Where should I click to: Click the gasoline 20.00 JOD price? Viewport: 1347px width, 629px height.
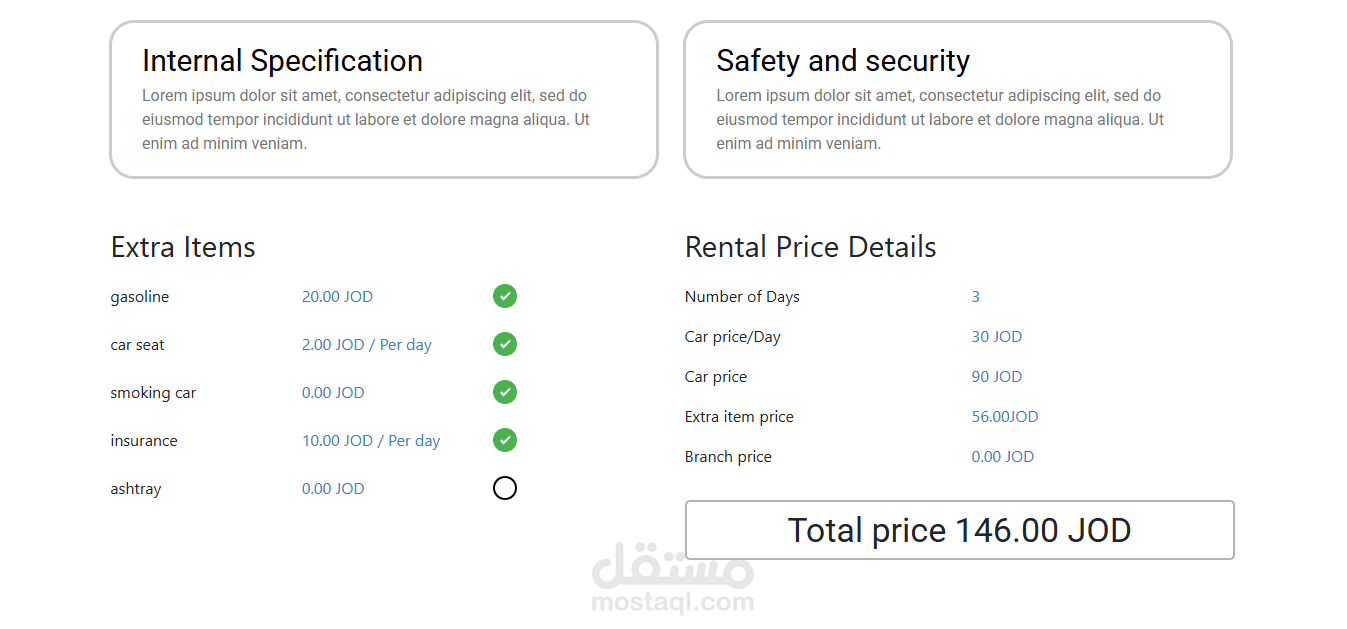click(337, 297)
